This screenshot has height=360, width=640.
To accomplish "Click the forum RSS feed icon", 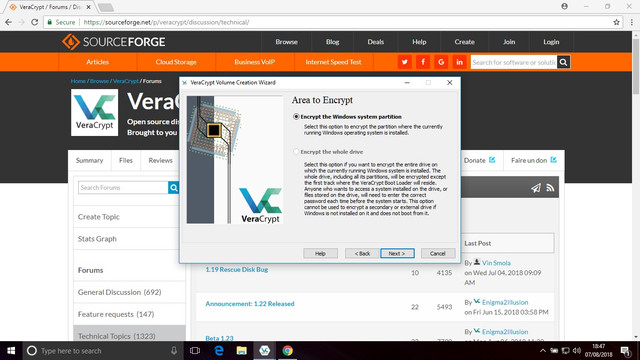I will coord(550,188).
